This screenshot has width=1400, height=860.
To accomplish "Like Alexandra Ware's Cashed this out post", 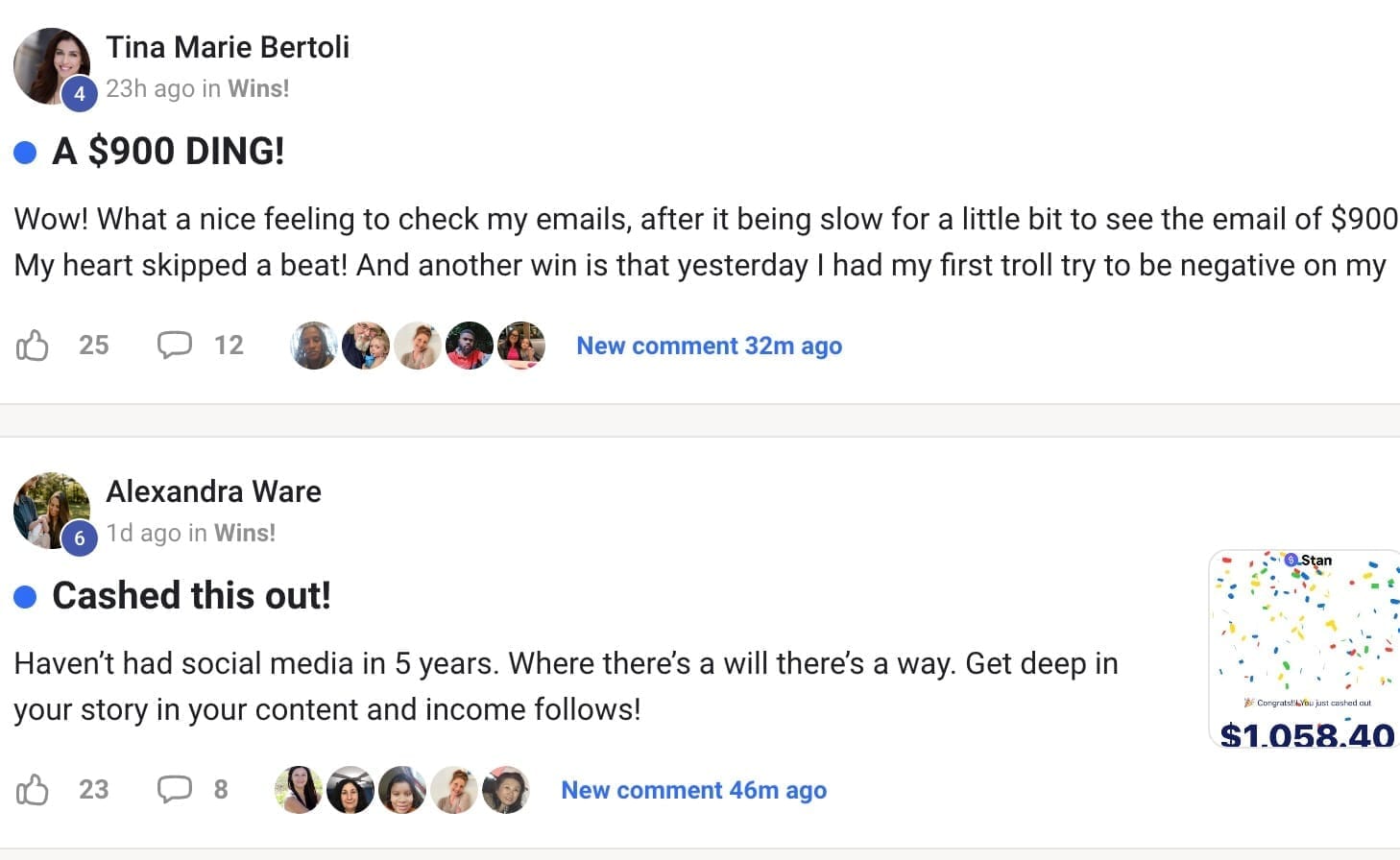I will pyautogui.click(x=33, y=790).
